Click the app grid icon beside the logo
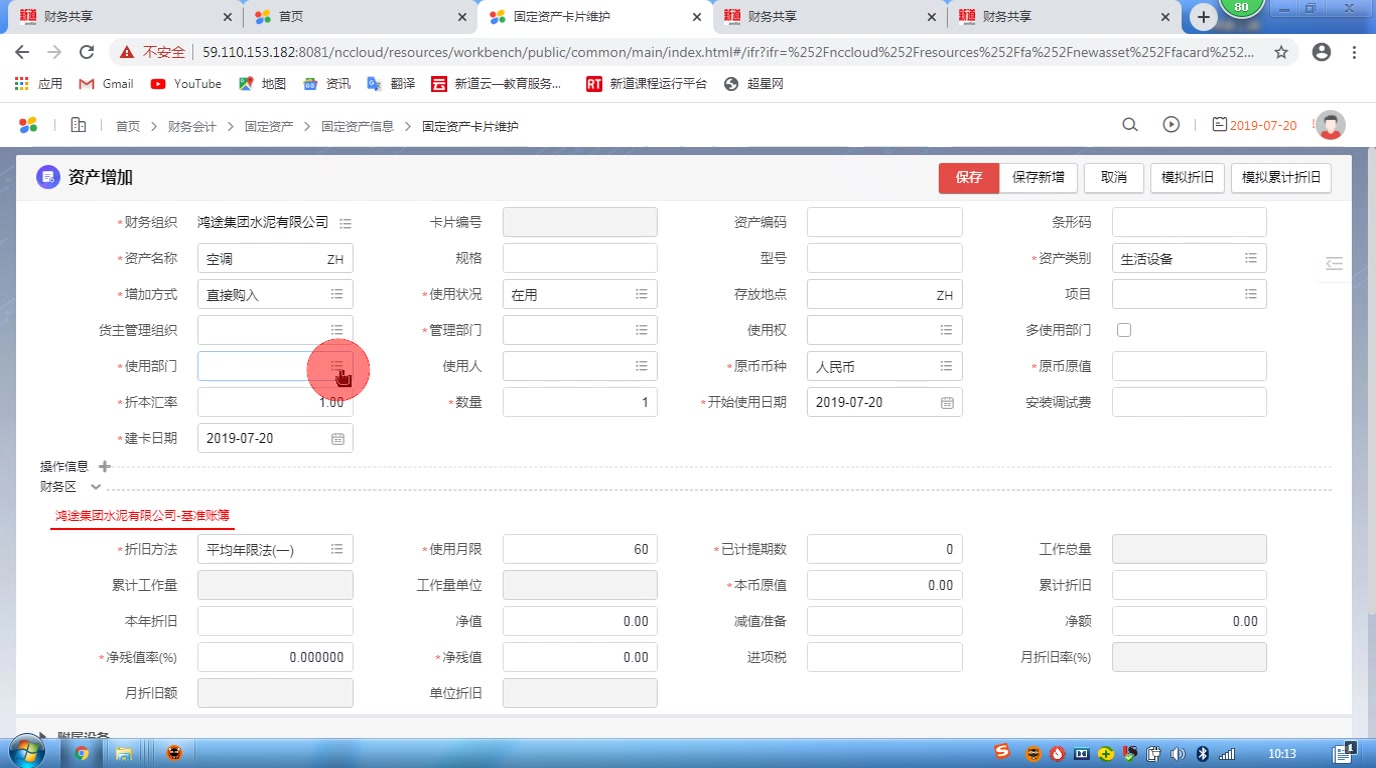The height and width of the screenshot is (768, 1376). tap(78, 125)
